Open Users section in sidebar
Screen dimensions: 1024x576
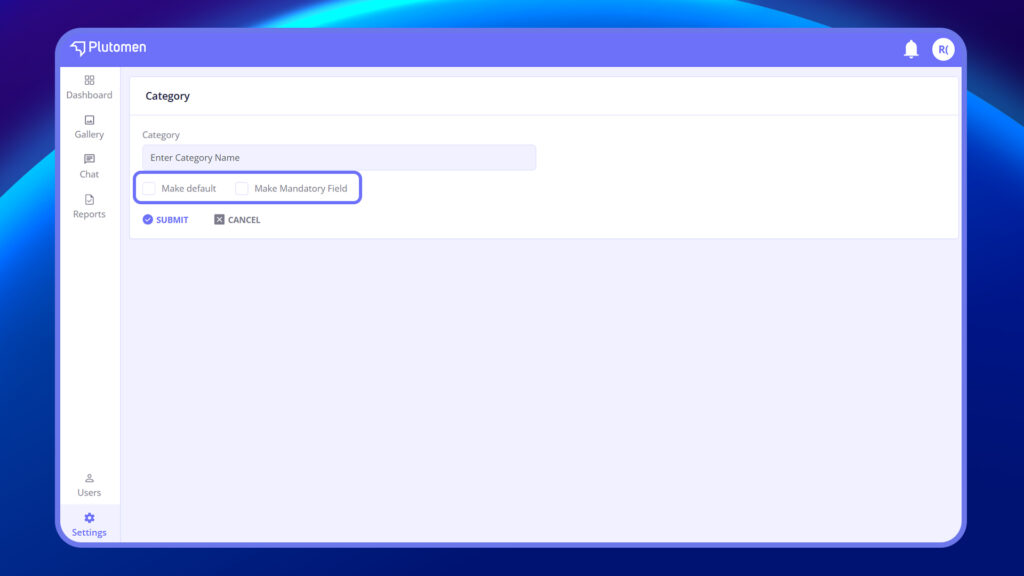(x=89, y=485)
